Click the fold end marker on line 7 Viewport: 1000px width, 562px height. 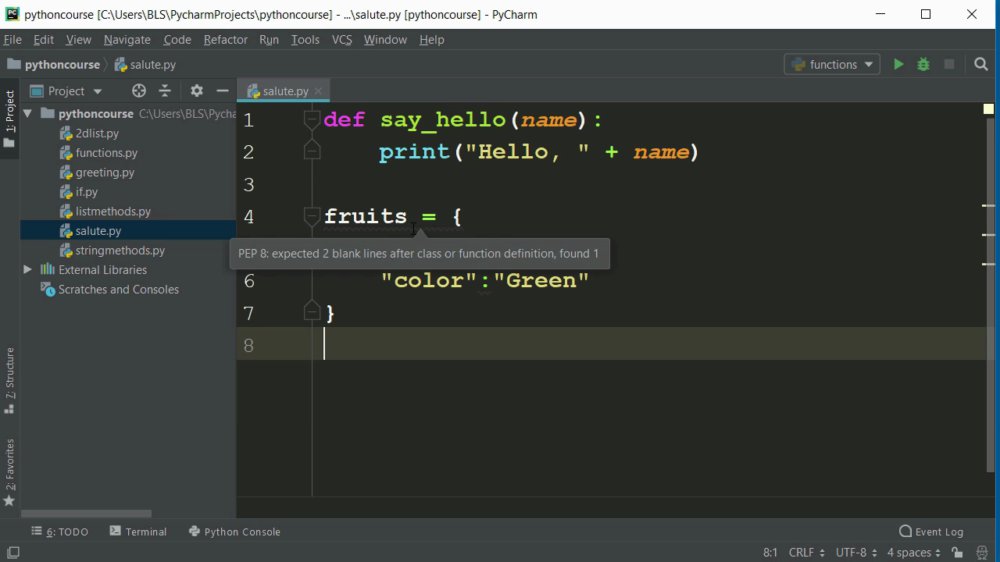click(311, 312)
